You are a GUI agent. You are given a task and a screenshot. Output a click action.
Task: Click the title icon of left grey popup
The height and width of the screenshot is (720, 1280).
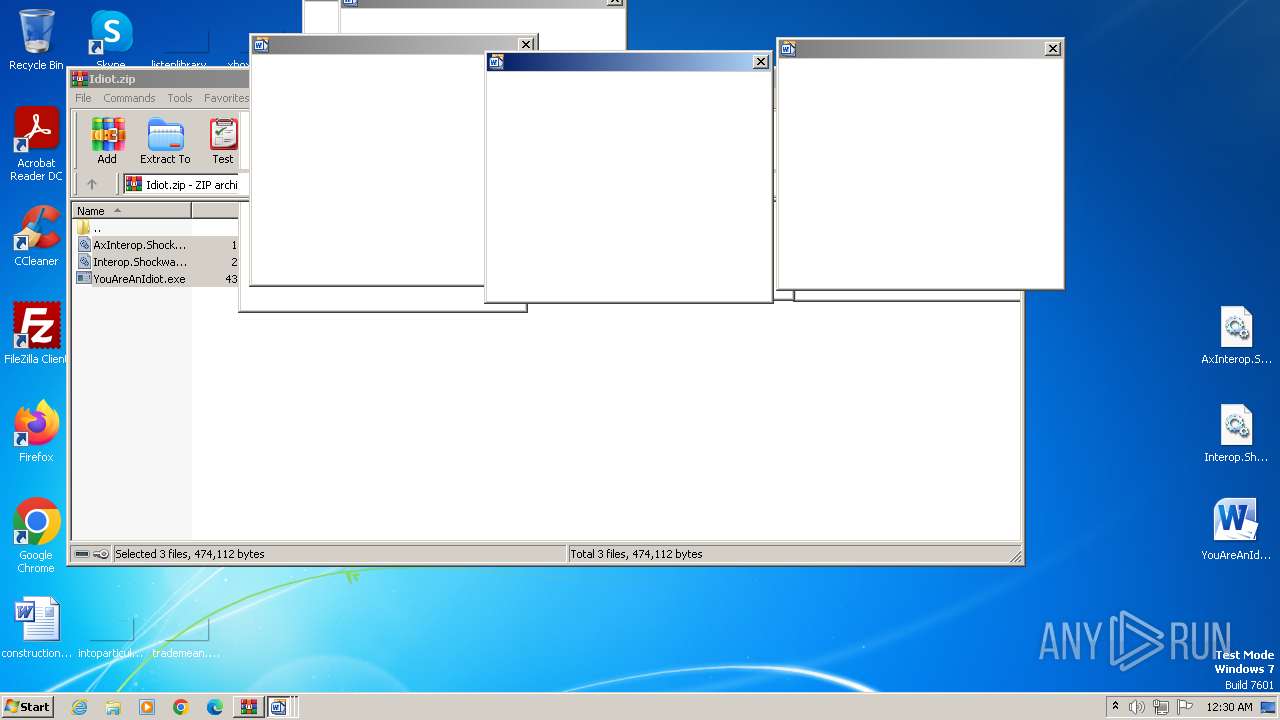click(261, 44)
